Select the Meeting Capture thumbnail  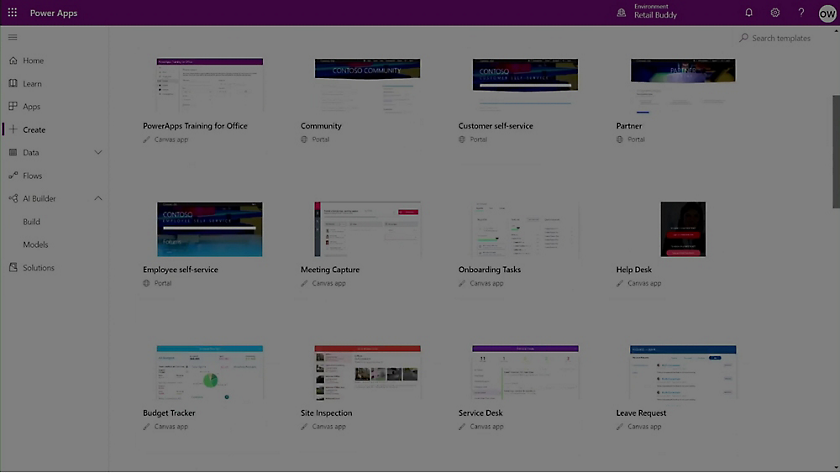368,229
